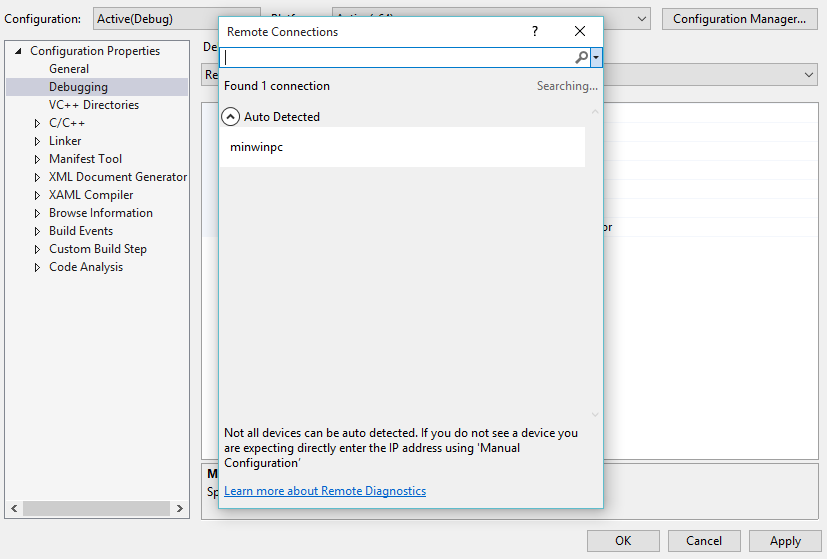Open Learn more about Remote Diagnostics
The width and height of the screenshot is (827, 559).
[x=325, y=491]
